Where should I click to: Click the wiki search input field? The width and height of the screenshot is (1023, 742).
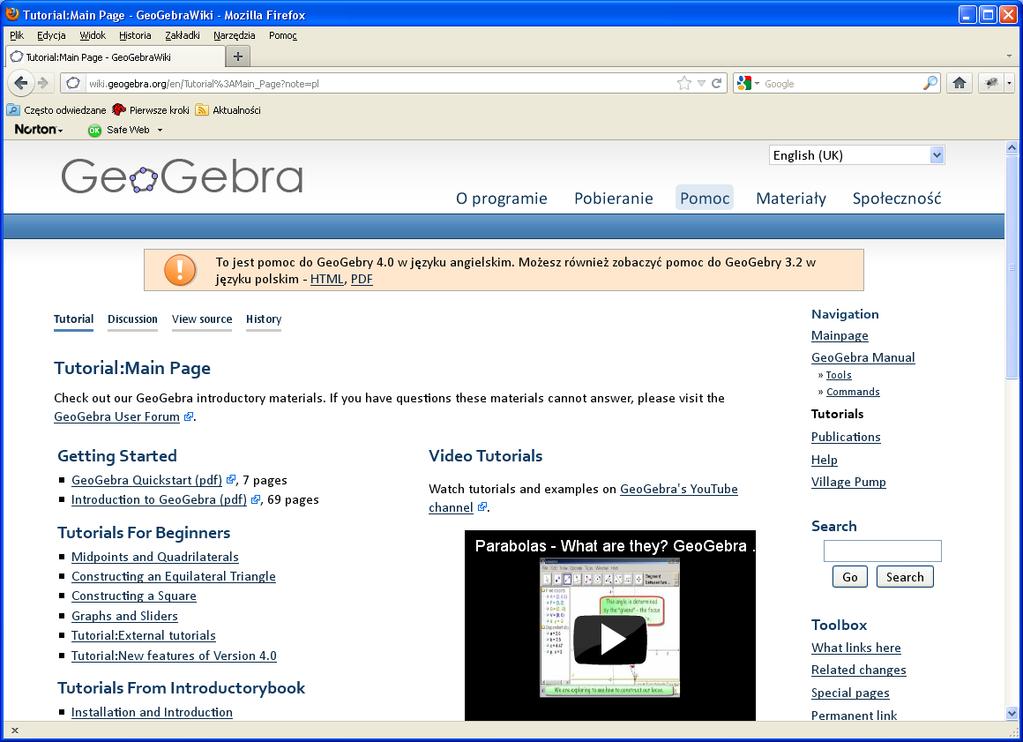[x=882, y=551]
